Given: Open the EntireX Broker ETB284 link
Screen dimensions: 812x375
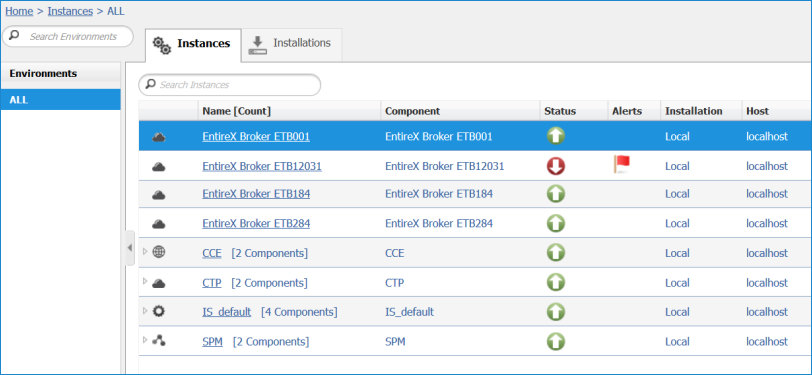Looking at the screenshot, I should point(256,224).
